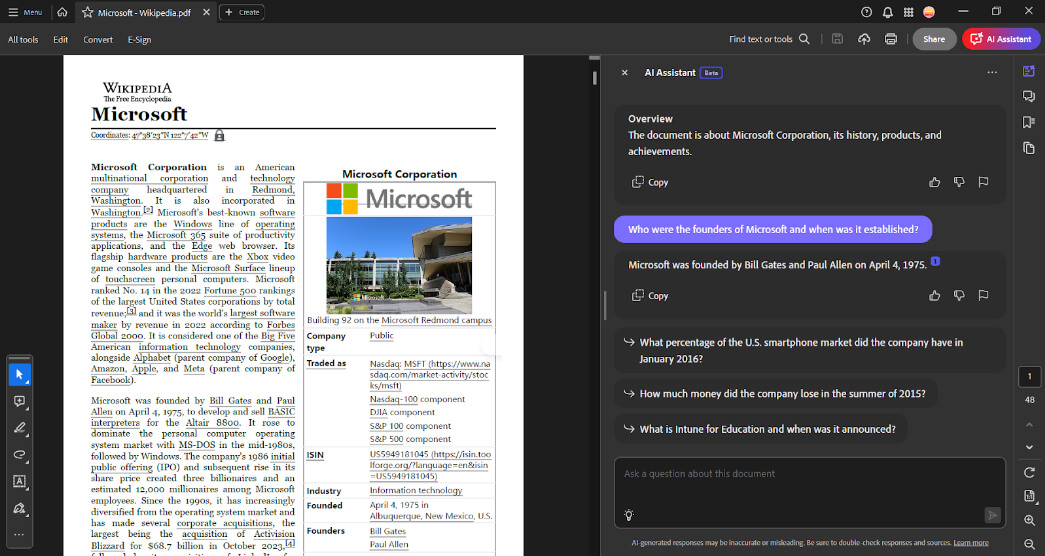The image size is (1045, 556).
Task: Go to next page arrow
Action: click(x=1029, y=447)
